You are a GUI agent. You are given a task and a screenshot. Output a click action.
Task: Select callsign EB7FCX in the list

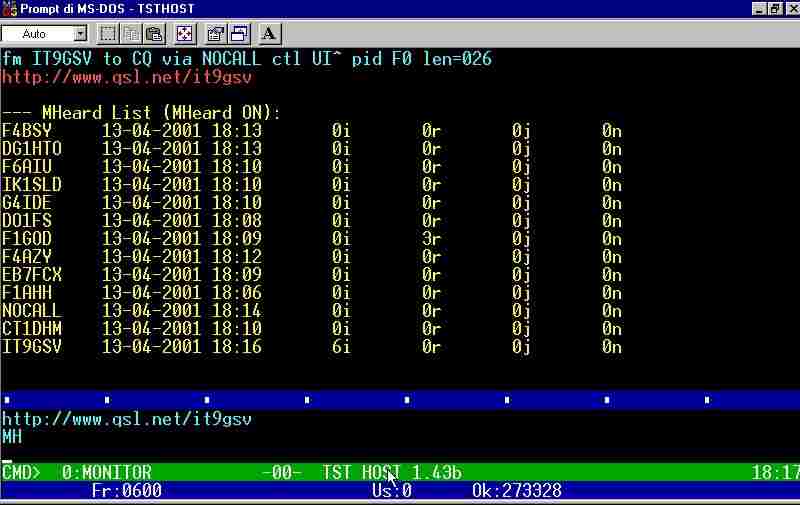(x=32, y=274)
